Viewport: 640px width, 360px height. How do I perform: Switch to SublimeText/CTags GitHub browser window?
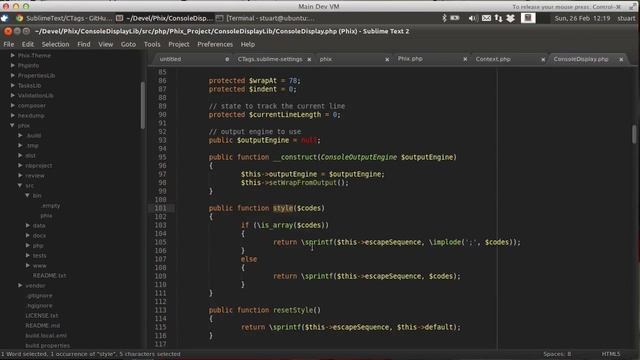click(x=64, y=18)
